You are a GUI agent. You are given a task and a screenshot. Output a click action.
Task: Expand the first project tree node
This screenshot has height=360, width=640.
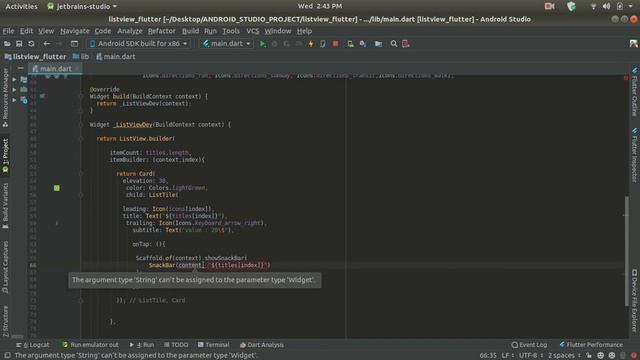(x=15, y=79)
